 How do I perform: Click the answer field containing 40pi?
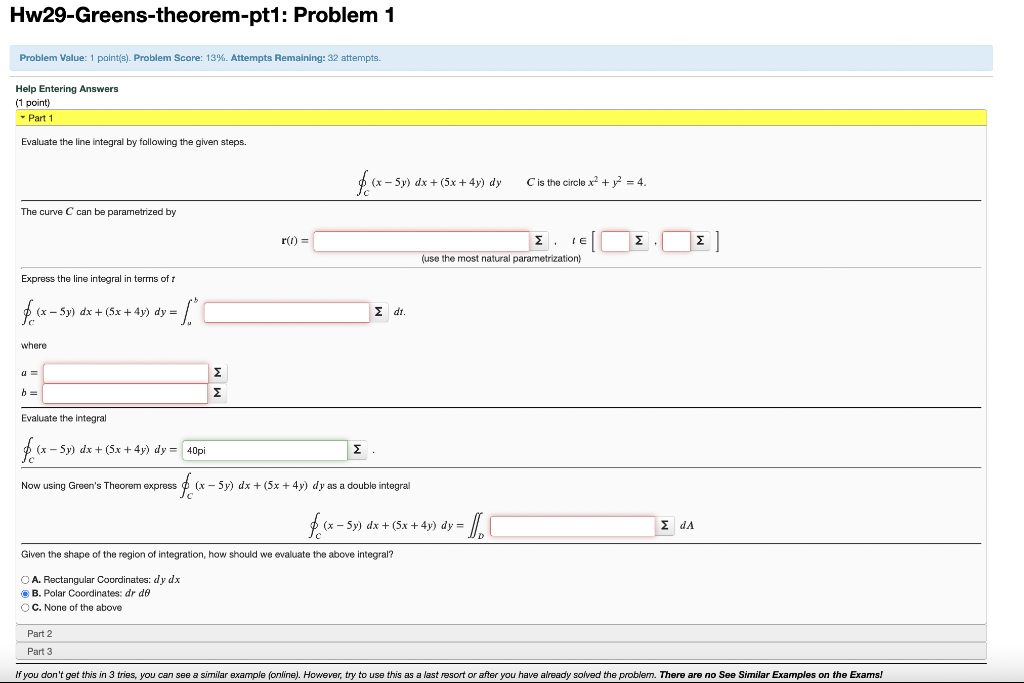[263, 449]
